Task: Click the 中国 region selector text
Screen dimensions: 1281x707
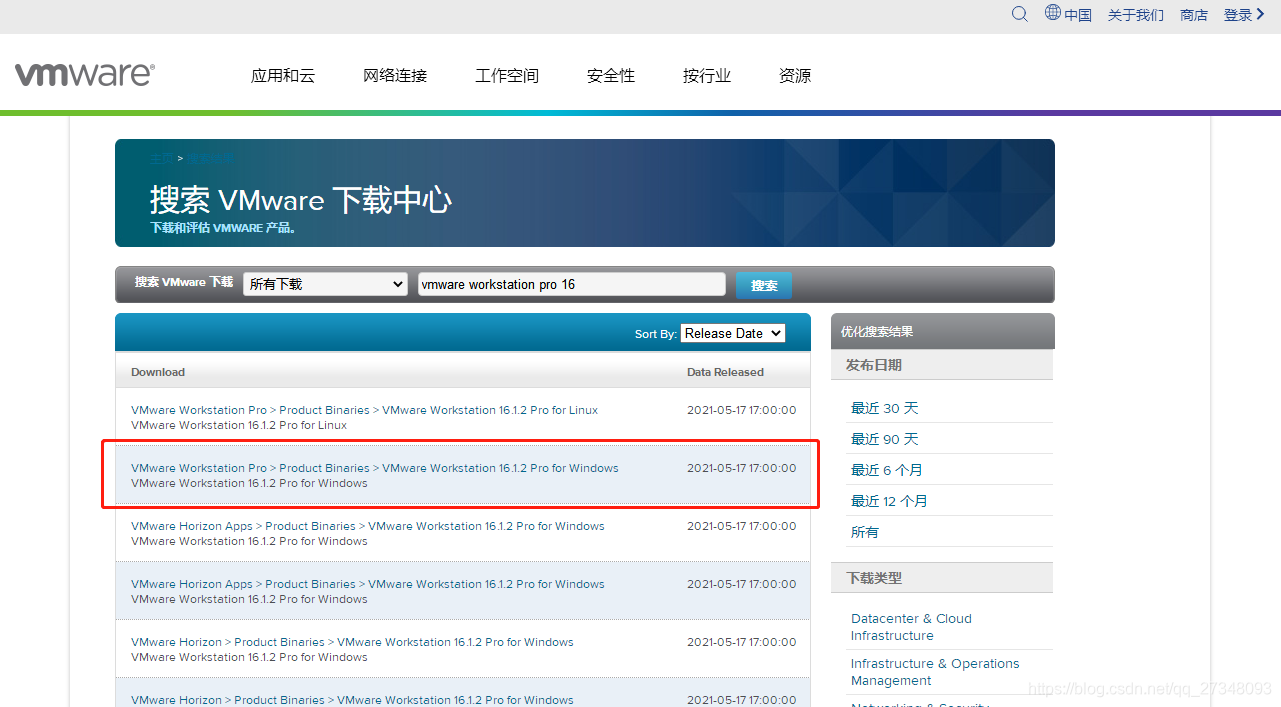Action: (x=1078, y=15)
